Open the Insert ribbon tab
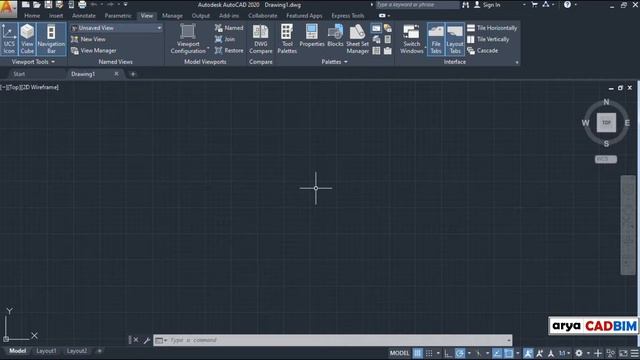 click(x=56, y=16)
